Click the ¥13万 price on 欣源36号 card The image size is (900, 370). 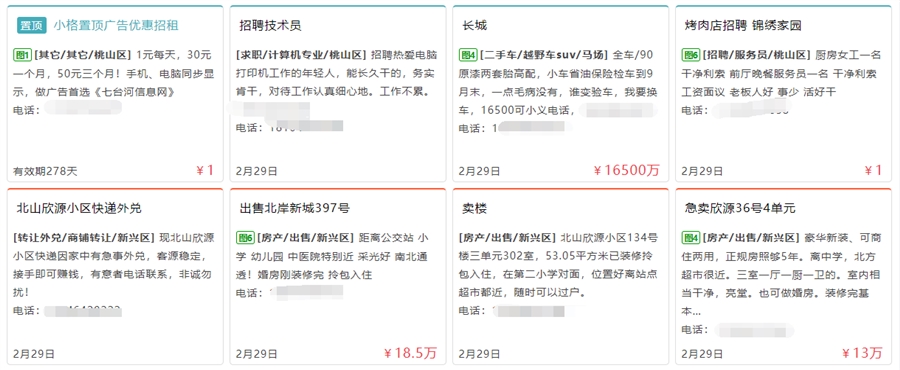click(x=862, y=353)
